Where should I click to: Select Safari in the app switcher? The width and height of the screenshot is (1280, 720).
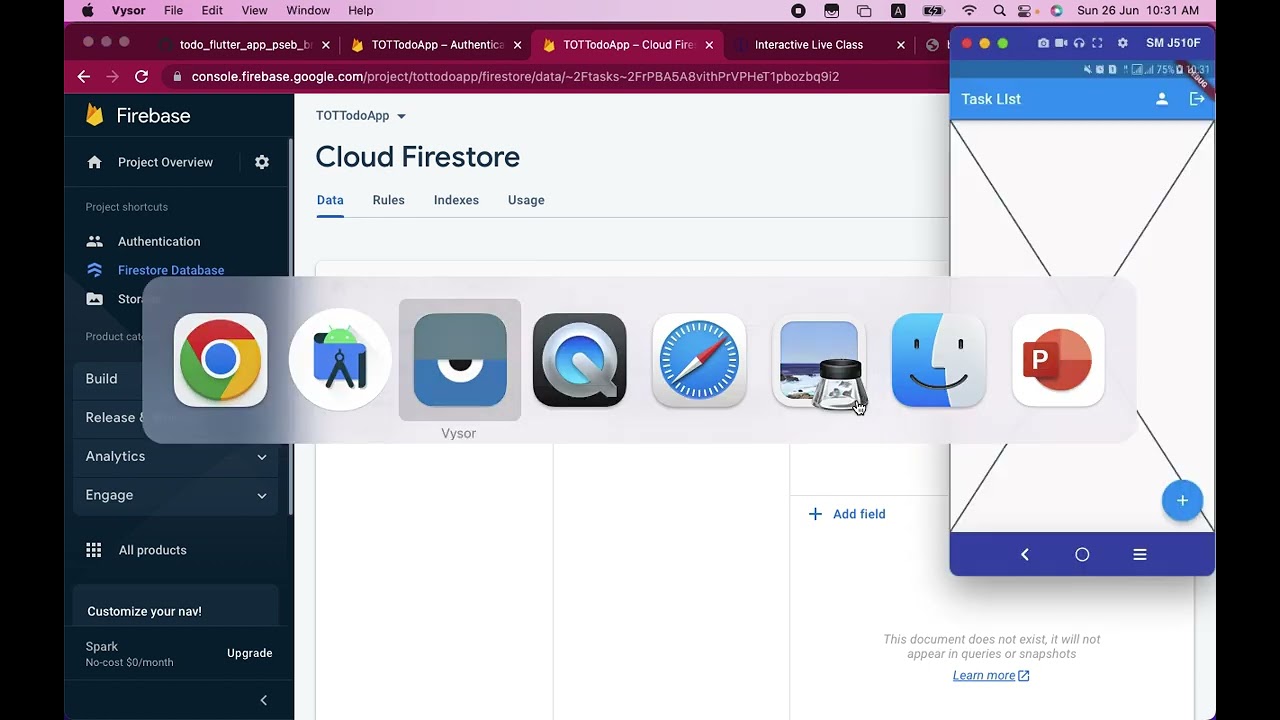click(x=699, y=360)
